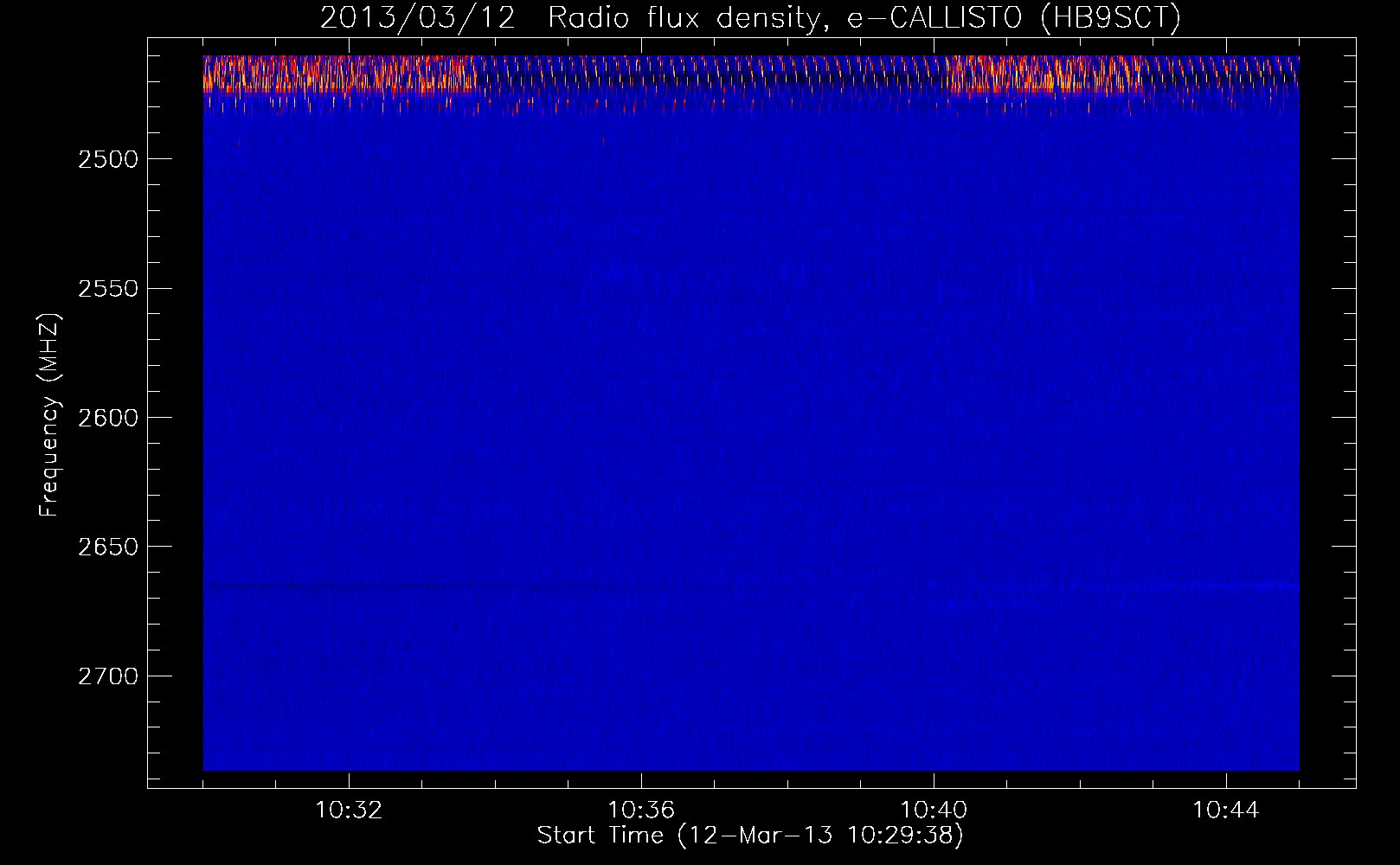This screenshot has width=1400, height=865.
Task: Click the blue spectrogram plot area
Action: coord(751,413)
